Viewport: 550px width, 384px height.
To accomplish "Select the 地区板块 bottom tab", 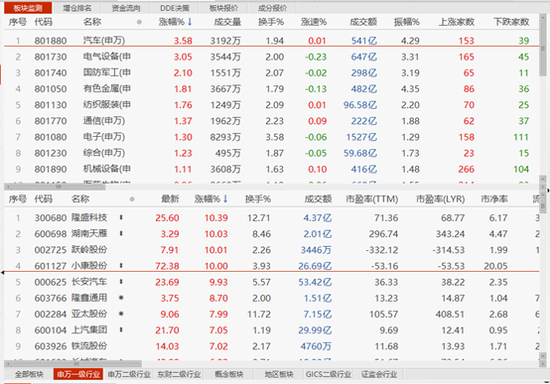I will (x=279, y=374).
